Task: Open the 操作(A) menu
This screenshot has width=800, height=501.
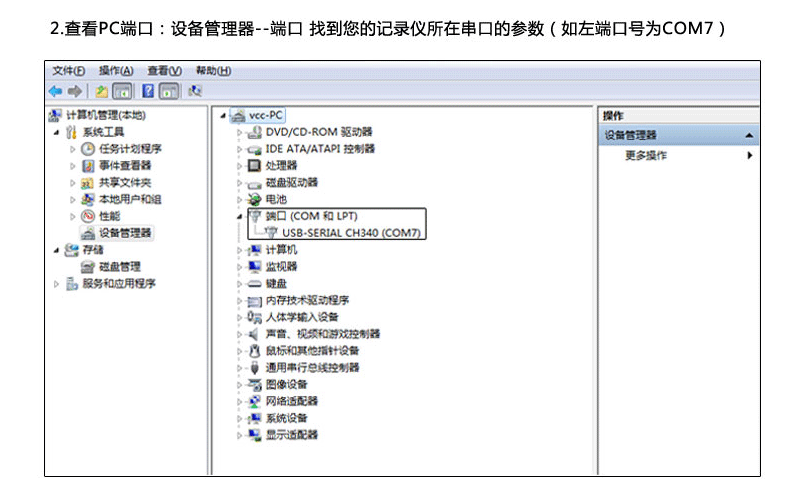Action: (x=116, y=71)
